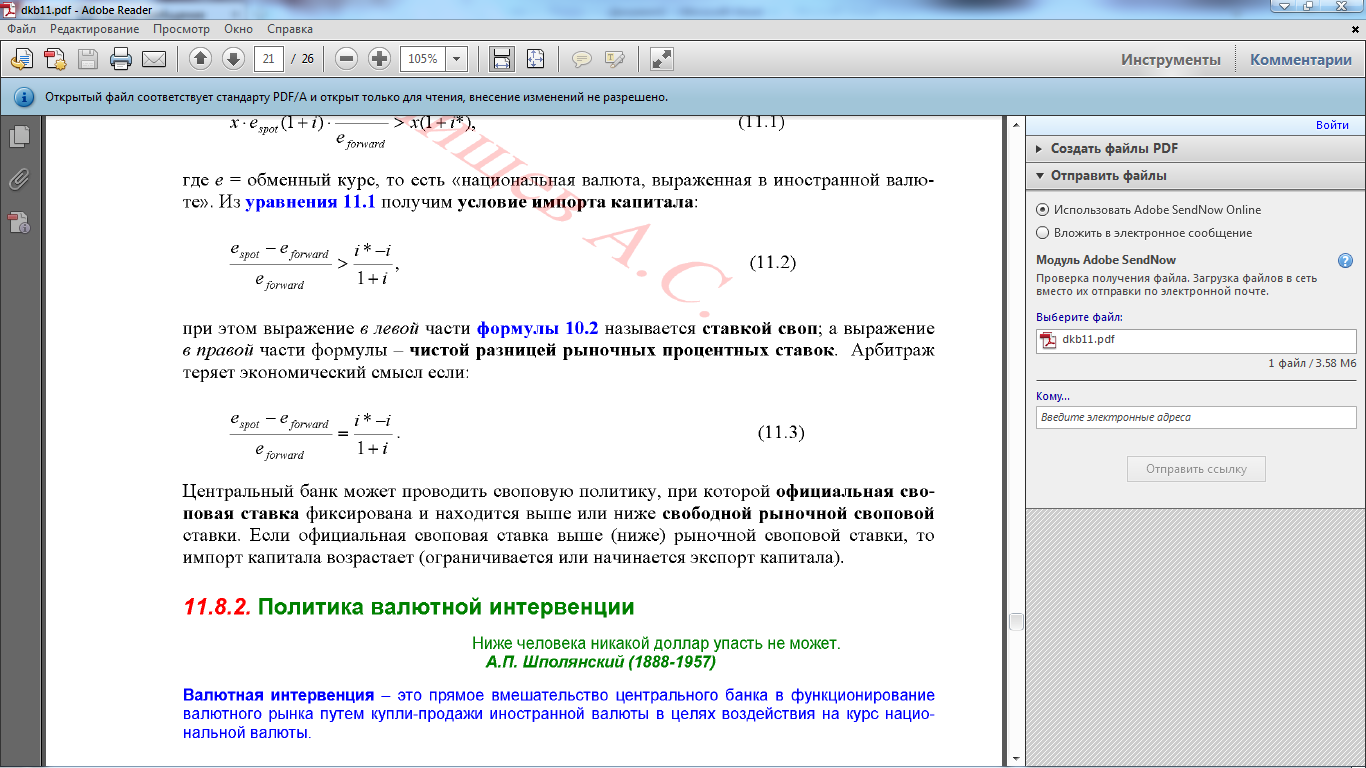Click the page number field showing 21
Screen dimensions: 1366x768
pos(268,59)
